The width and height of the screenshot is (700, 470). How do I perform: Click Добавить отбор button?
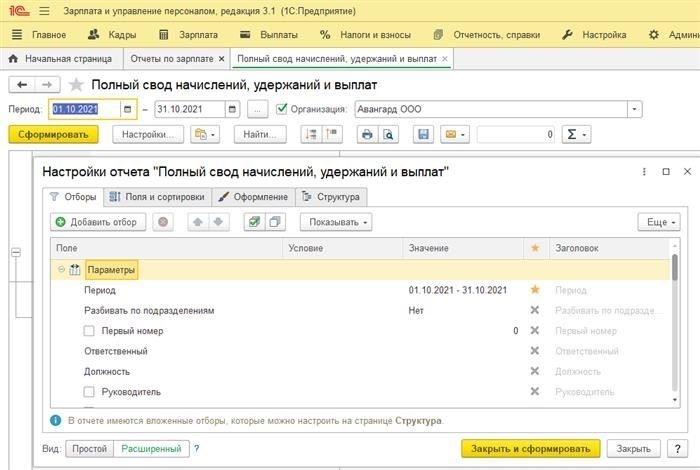98,222
